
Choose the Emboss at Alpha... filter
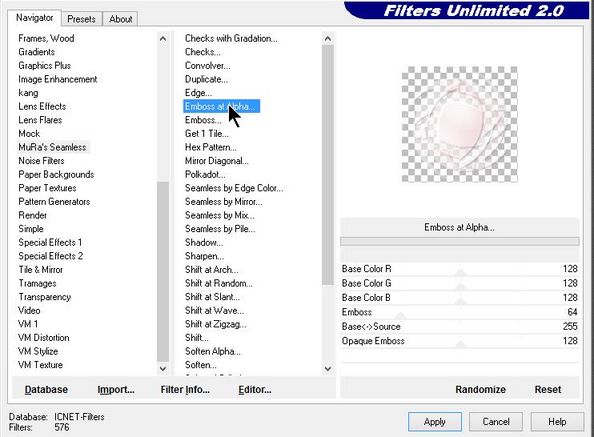coord(222,106)
